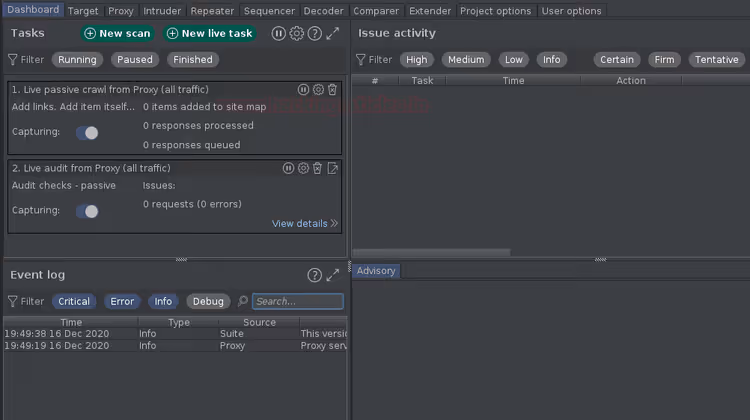Toggle the Finished task filter
This screenshot has height=420, width=750.
pyautogui.click(x=193, y=59)
